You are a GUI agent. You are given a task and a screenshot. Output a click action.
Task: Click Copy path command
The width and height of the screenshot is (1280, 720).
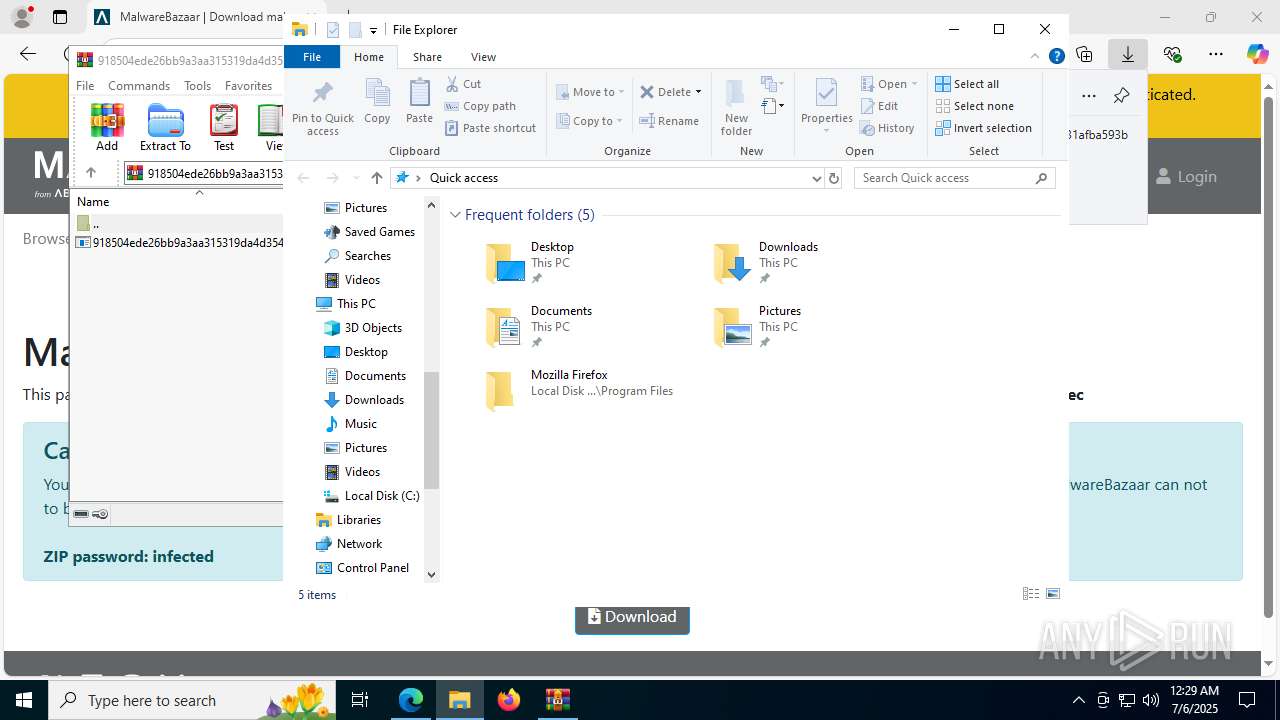(480, 106)
